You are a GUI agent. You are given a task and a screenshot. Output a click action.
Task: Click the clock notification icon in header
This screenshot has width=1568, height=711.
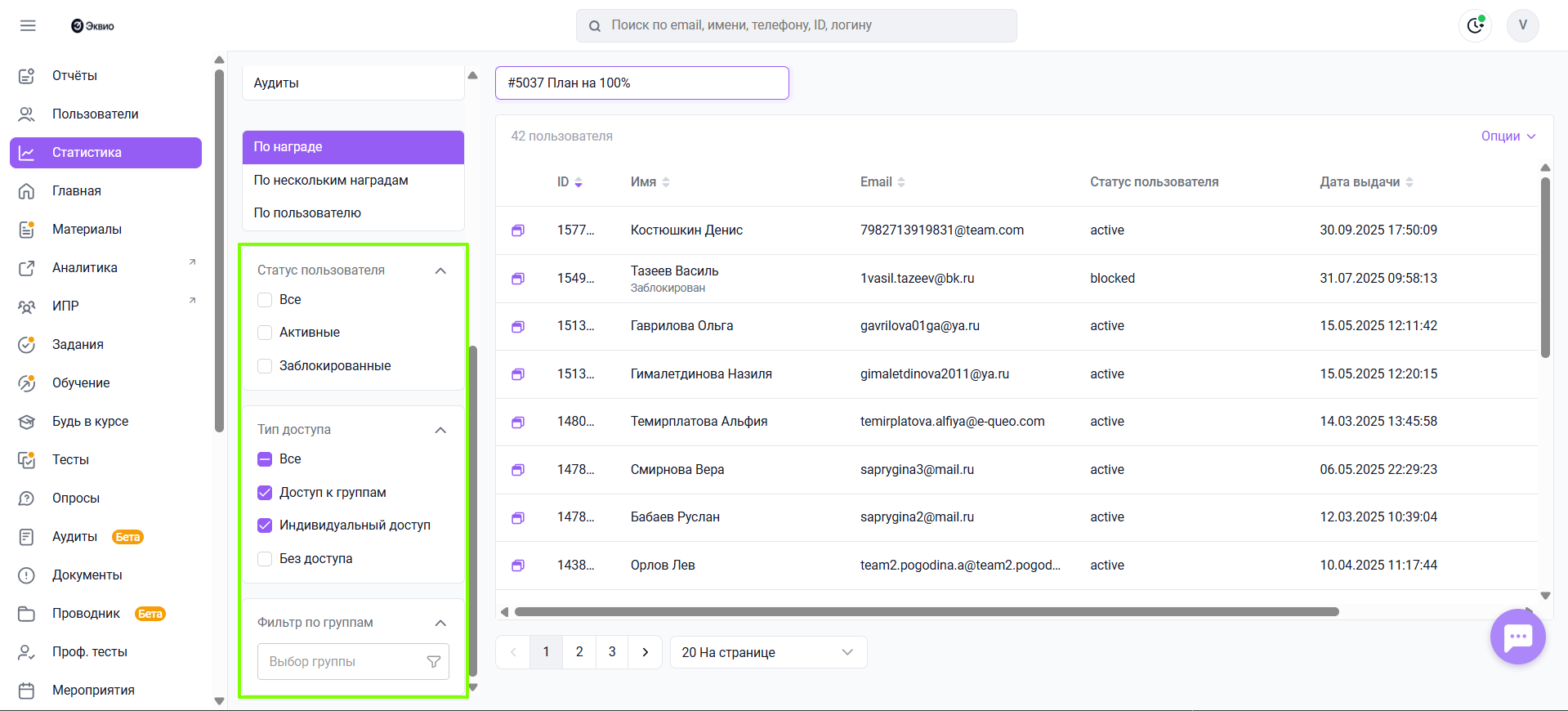pos(1475,25)
